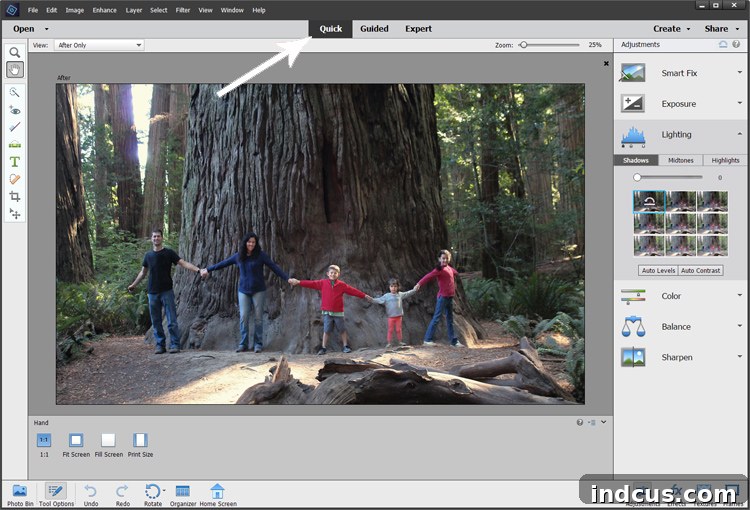Select the Fit Screen option

[x=76, y=444]
